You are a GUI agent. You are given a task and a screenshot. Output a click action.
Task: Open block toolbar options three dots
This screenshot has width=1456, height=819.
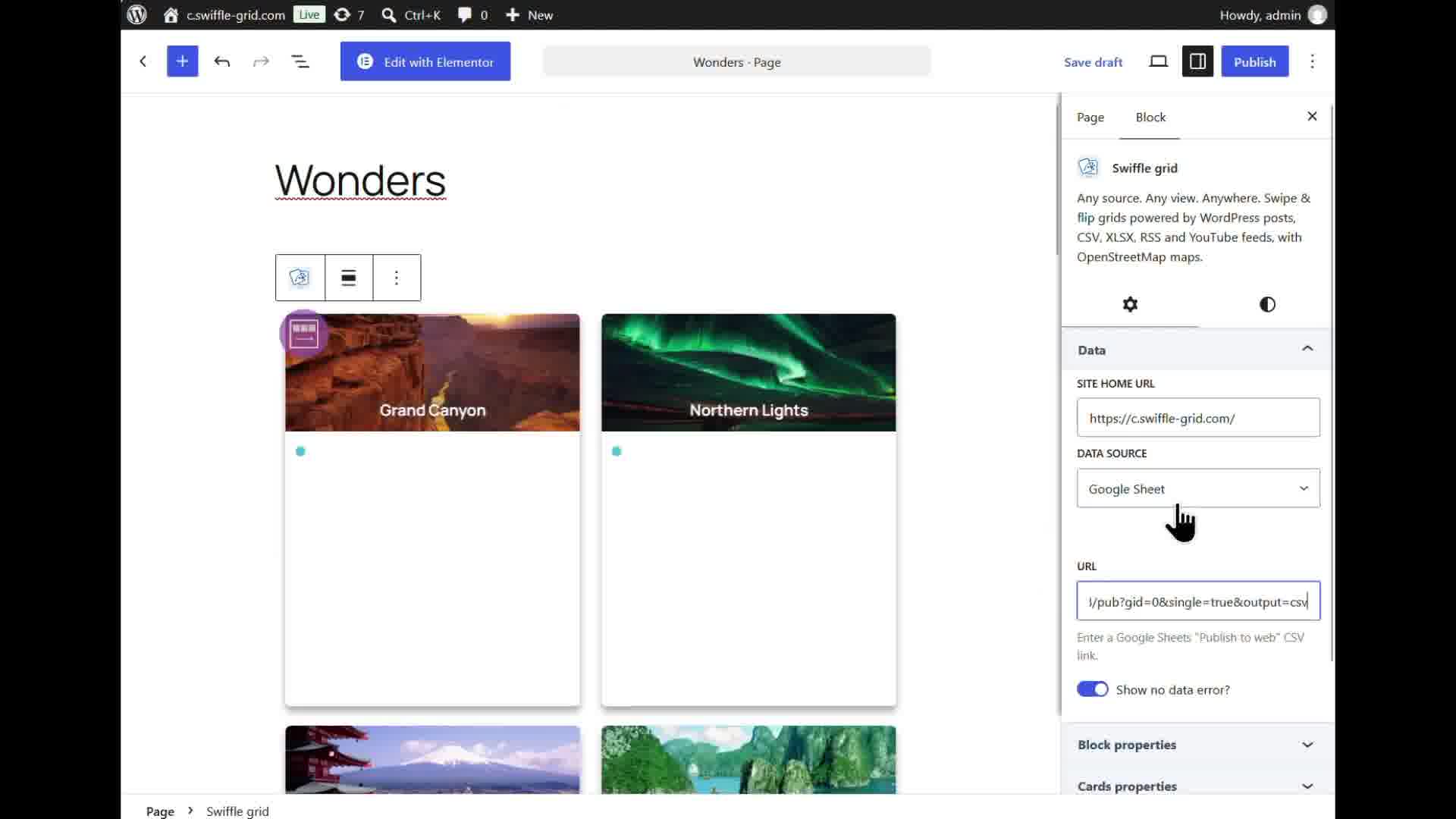point(397,278)
